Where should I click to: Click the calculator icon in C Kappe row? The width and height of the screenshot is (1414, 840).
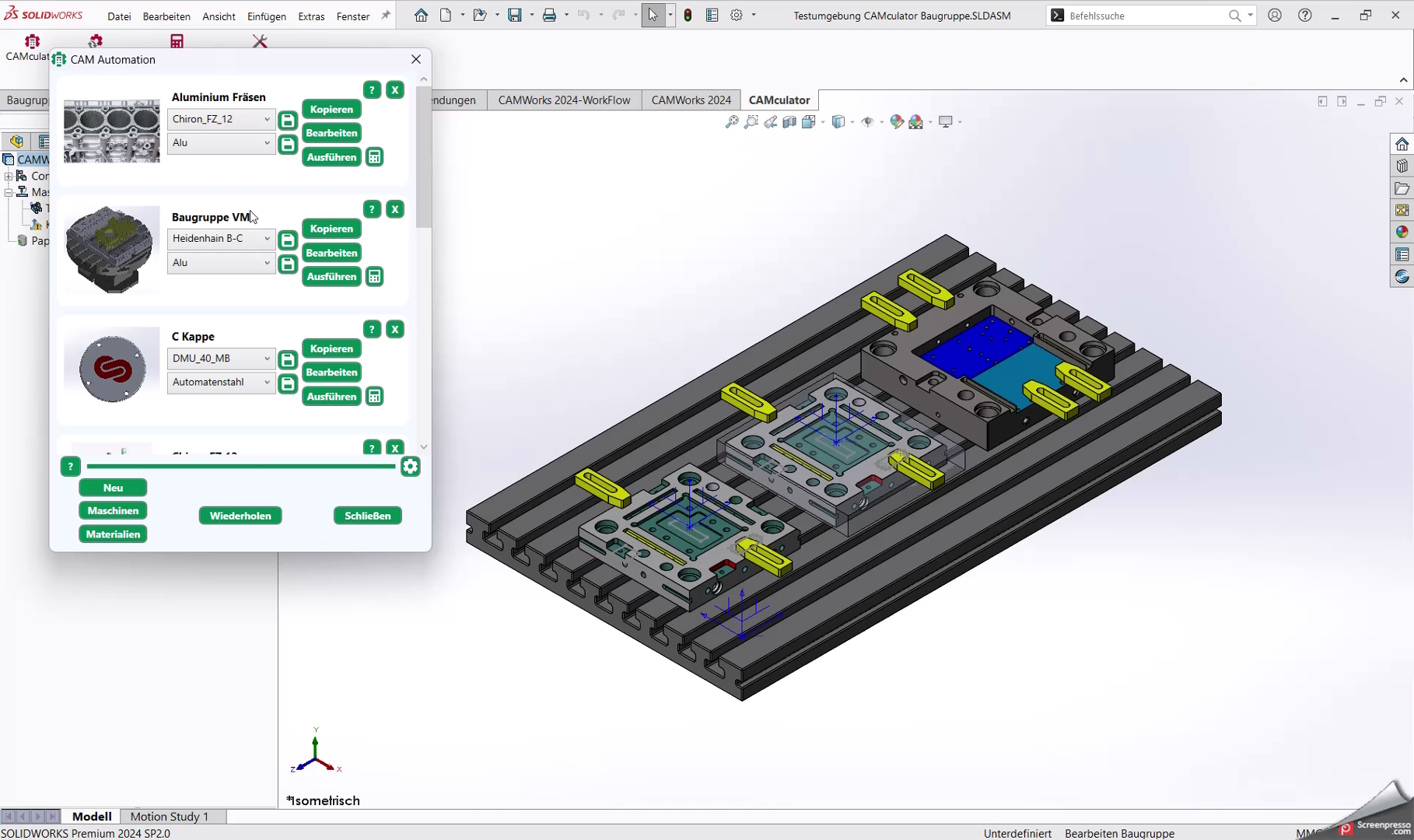375,397
